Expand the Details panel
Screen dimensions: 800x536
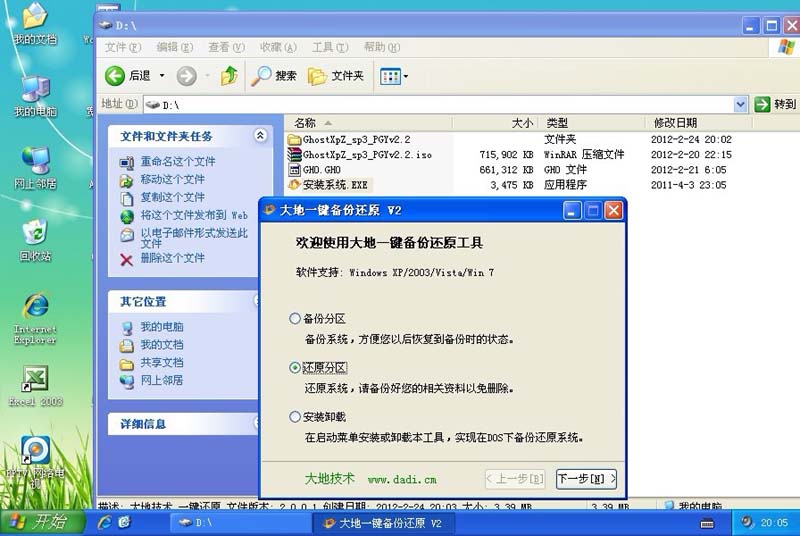(x=257, y=423)
